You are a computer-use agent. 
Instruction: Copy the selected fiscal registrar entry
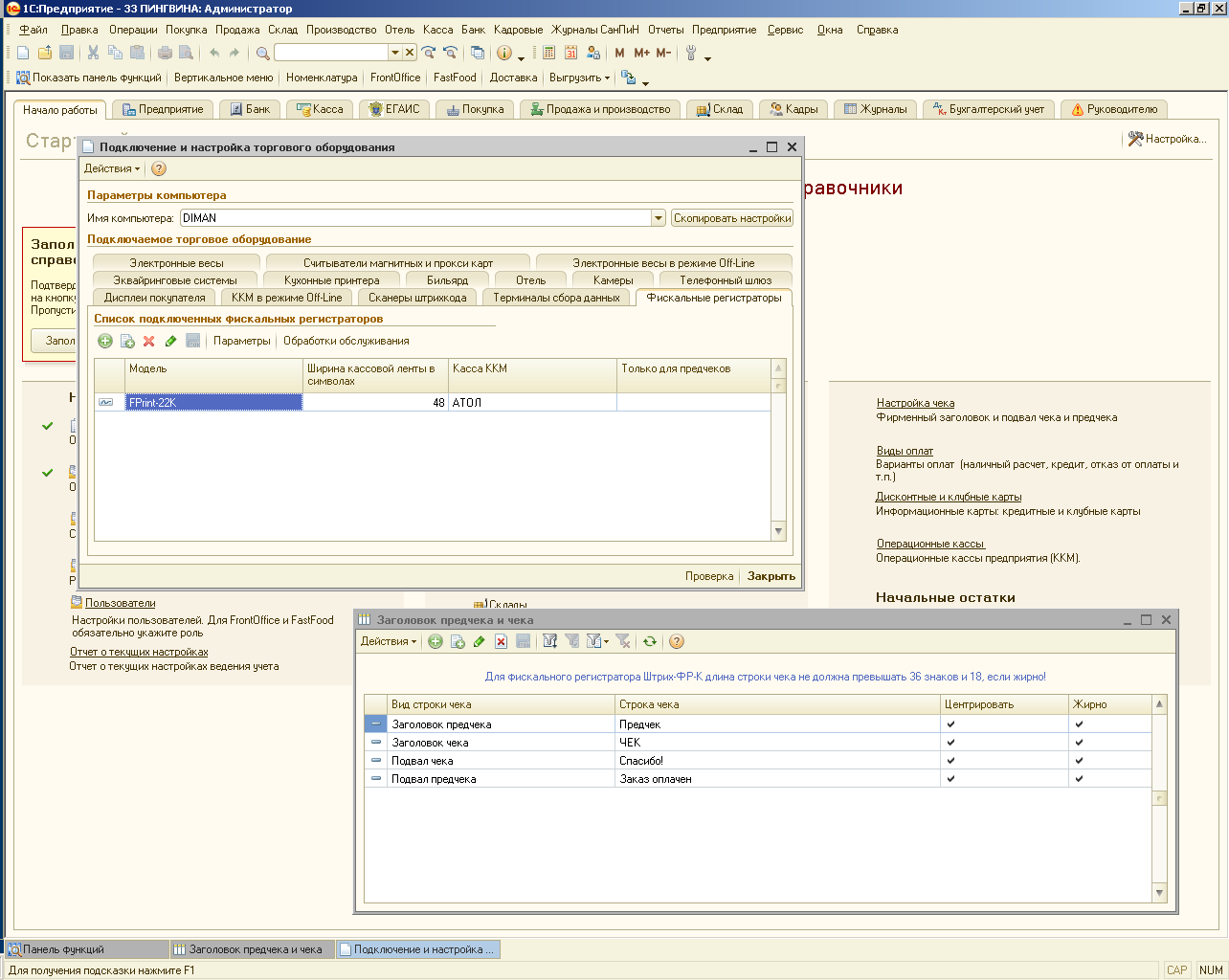click(127, 341)
